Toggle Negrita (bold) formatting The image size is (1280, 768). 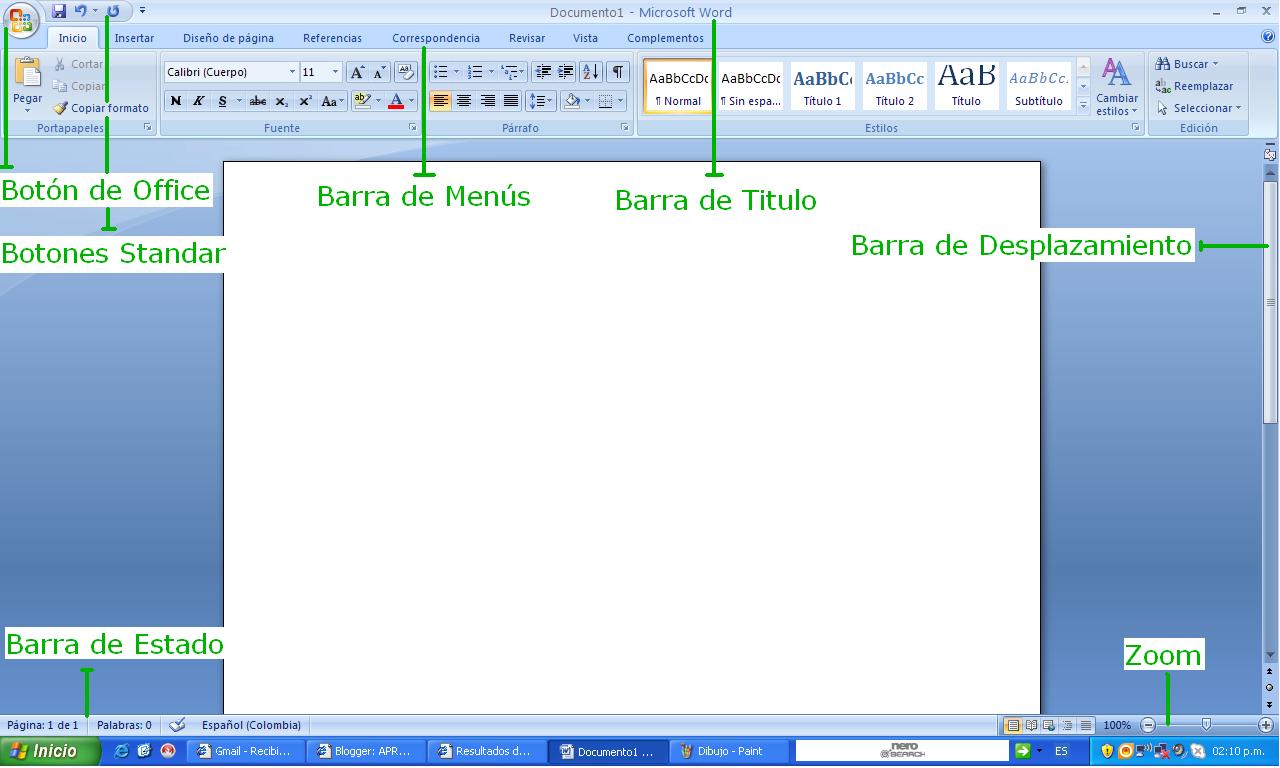pos(176,101)
